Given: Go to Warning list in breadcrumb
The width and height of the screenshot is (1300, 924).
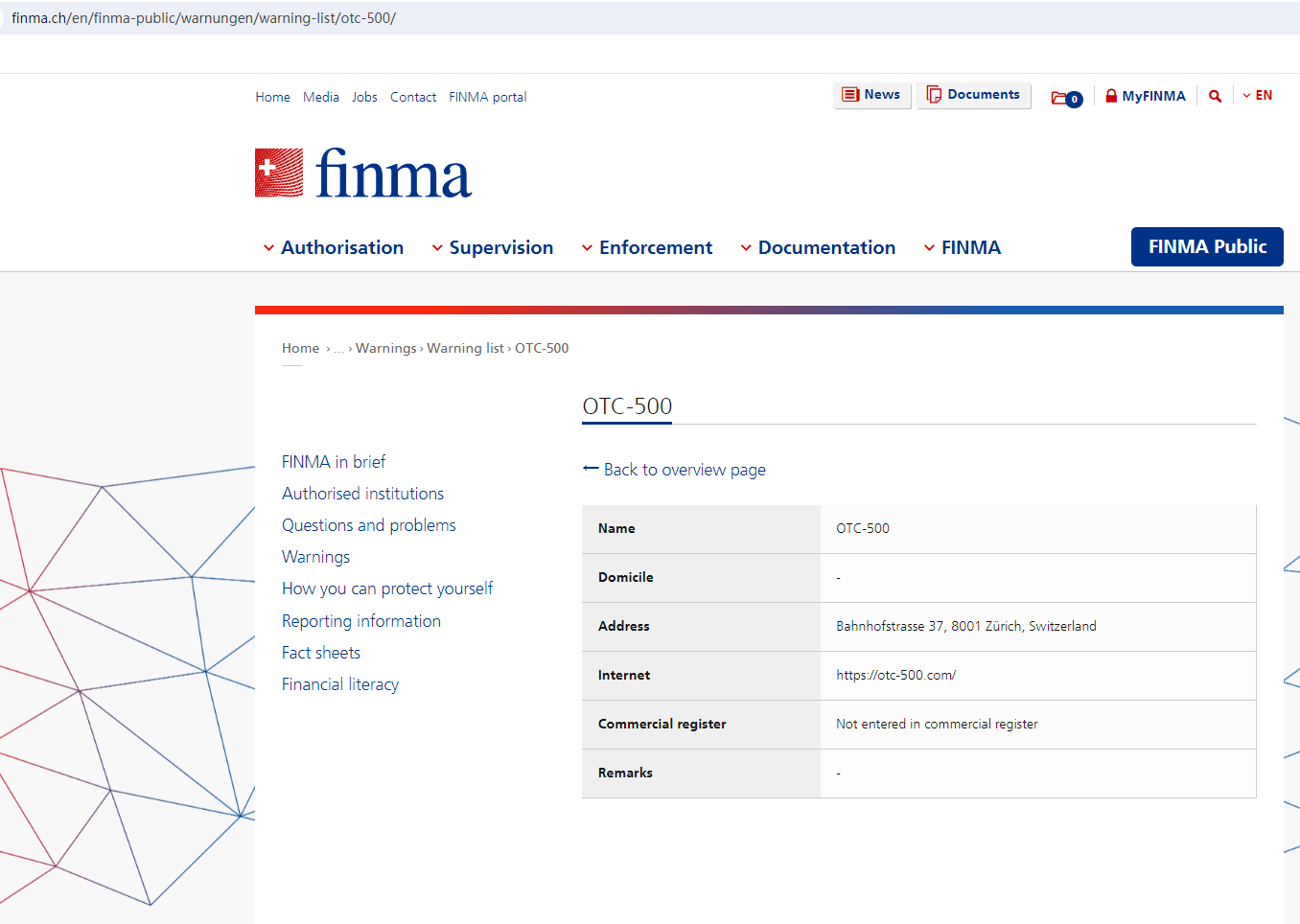Looking at the screenshot, I should (465, 348).
